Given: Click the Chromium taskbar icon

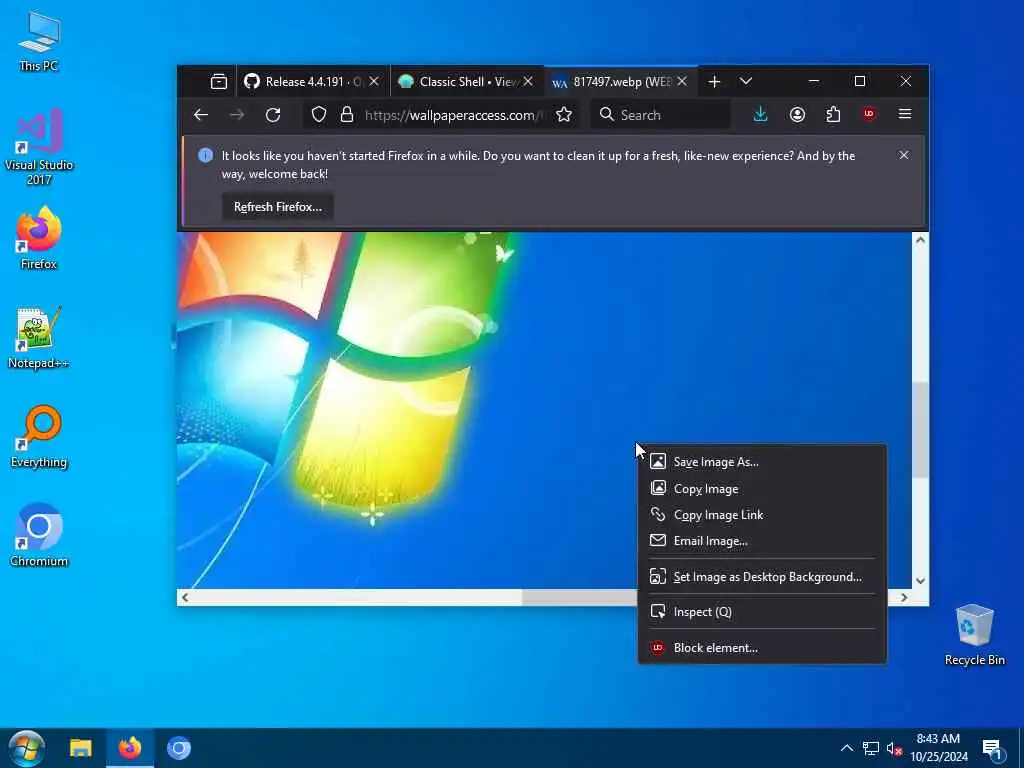Looking at the screenshot, I should [x=178, y=748].
